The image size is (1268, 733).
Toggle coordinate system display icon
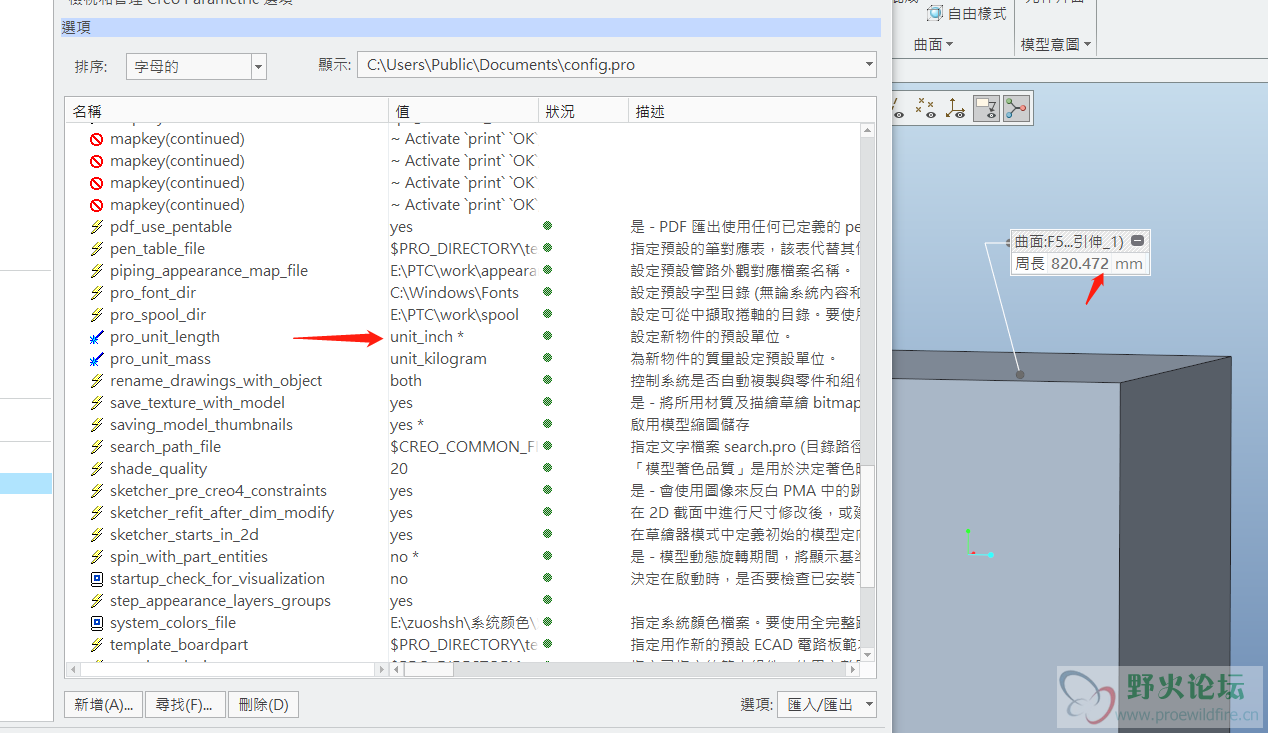[956, 108]
